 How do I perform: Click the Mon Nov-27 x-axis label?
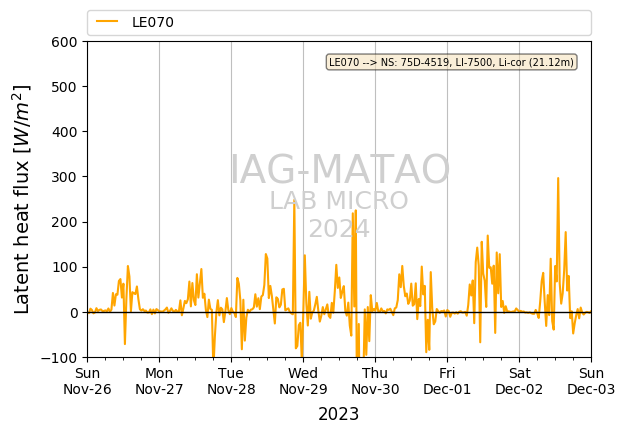coord(159,381)
